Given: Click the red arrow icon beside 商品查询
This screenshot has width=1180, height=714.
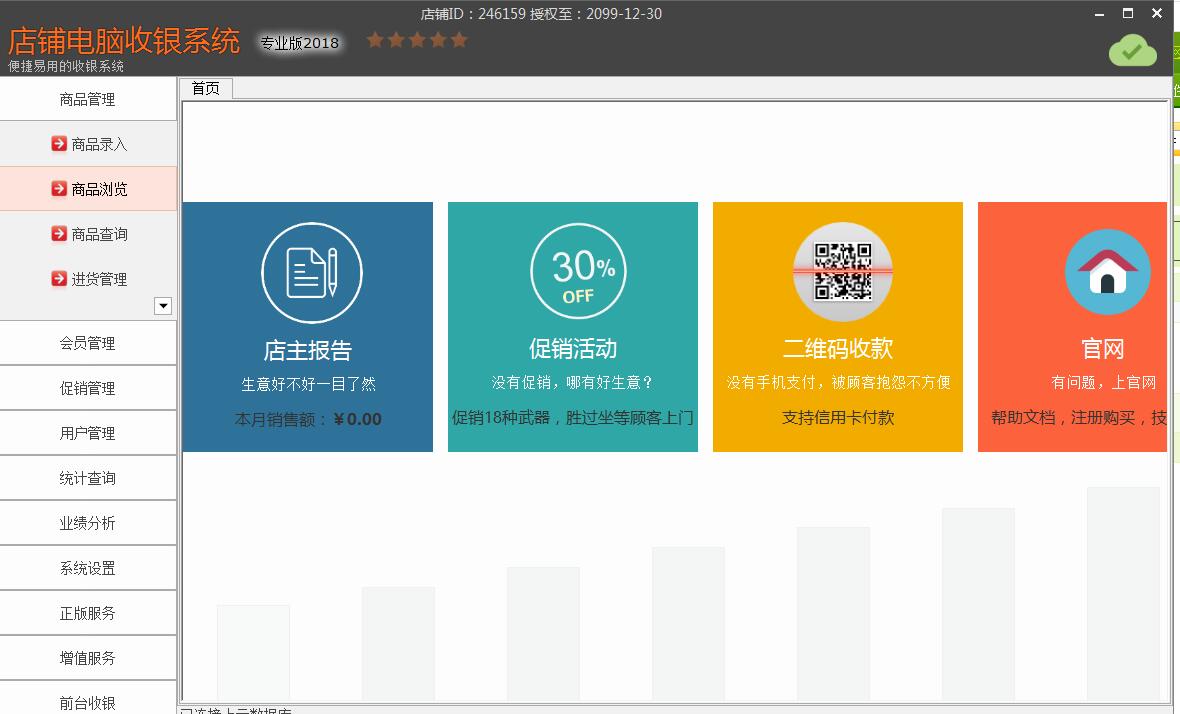Looking at the screenshot, I should click(59, 234).
